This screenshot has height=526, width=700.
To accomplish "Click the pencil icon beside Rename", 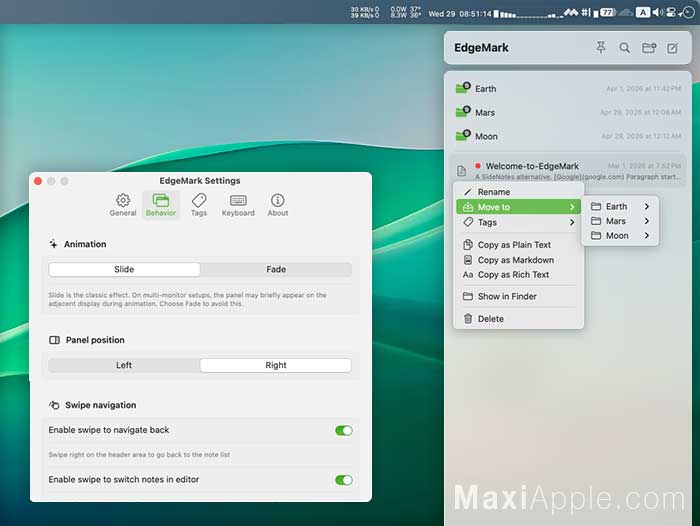I will [x=467, y=192].
